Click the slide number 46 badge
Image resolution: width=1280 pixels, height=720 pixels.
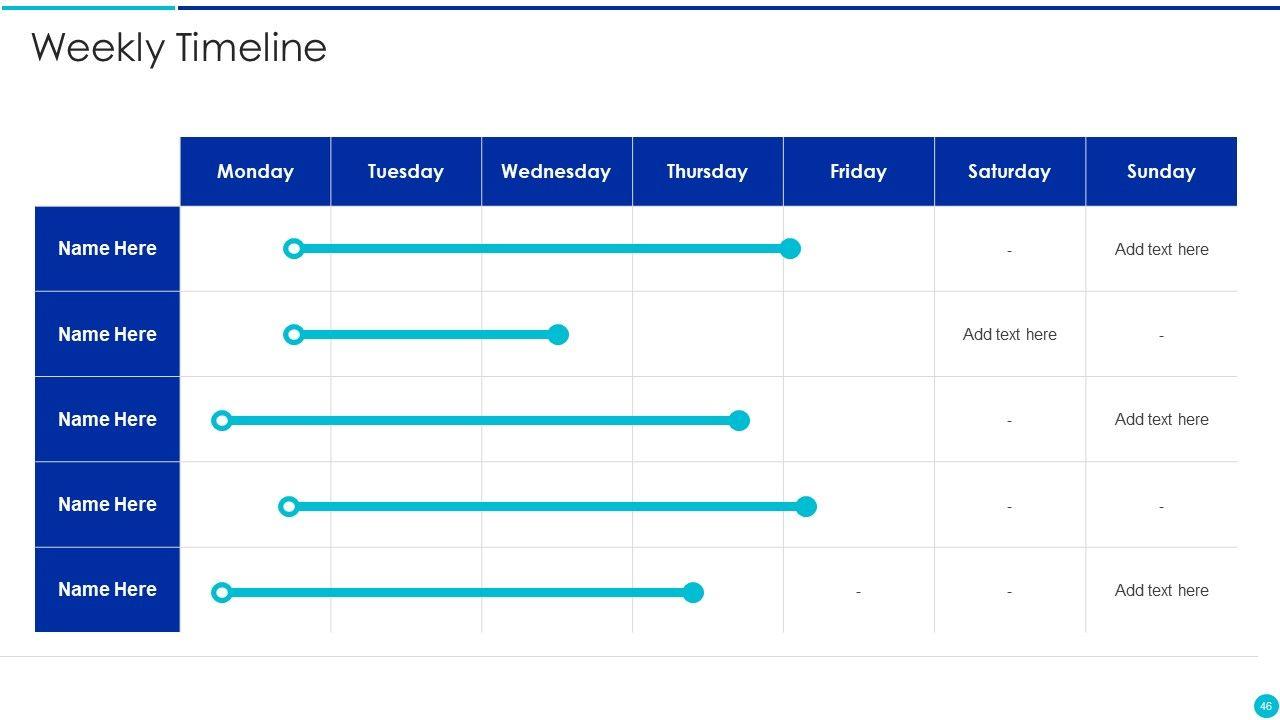coord(1265,706)
